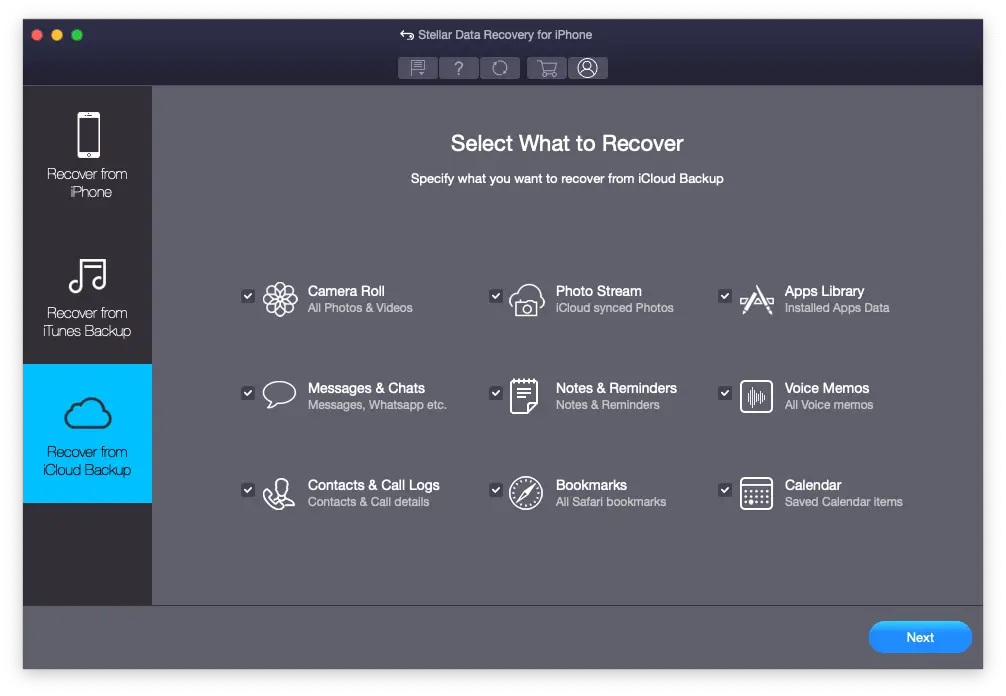The height and width of the screenshot is (696, 1006).
Task: Click 'All Voice memos' description text
Action: coord(829,405)
